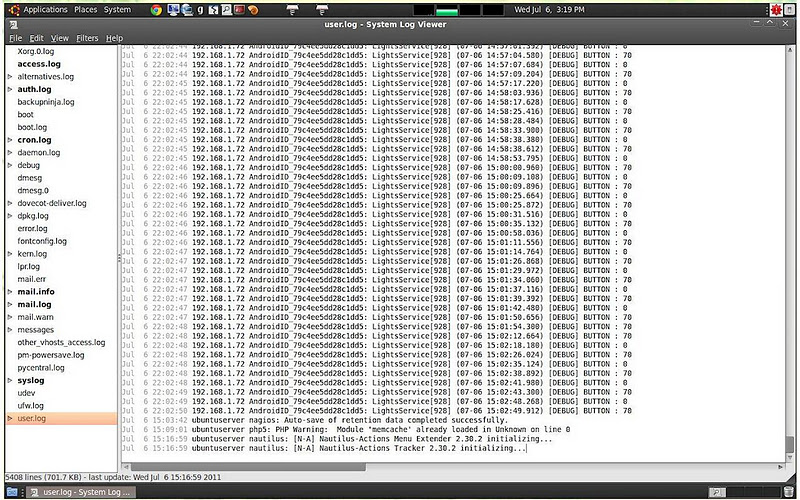
Task: Open the System panel menu
Action: click(x=117, y=10)
